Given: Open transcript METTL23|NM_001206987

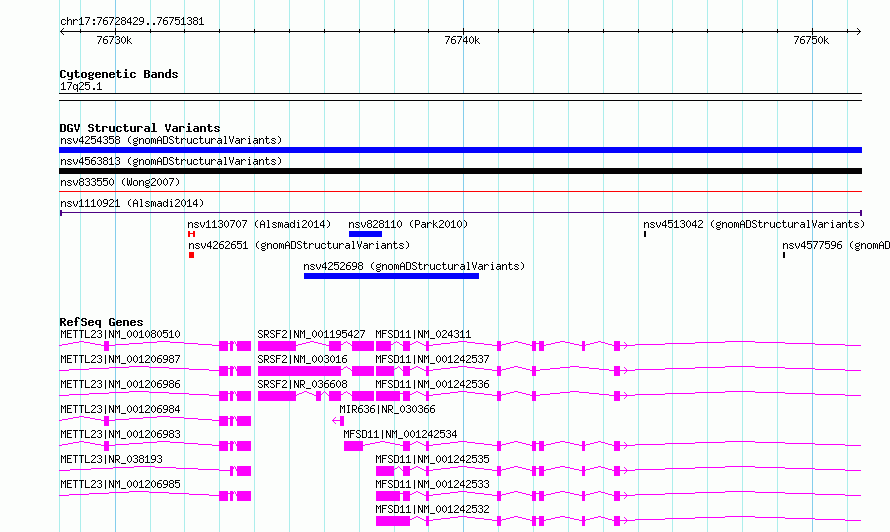Looking at the screenshot, I should [120, 359].
